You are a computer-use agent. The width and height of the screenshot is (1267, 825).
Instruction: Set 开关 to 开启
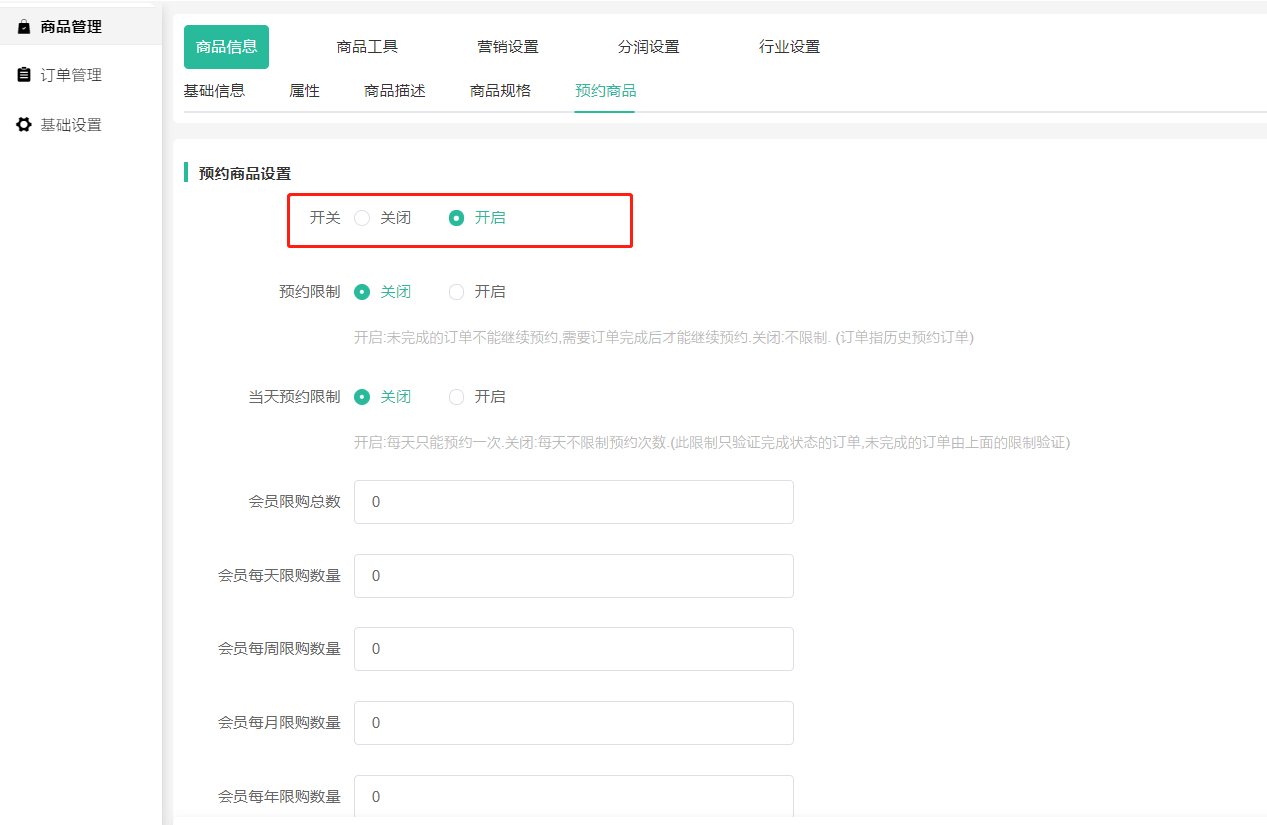click(477, 218)
